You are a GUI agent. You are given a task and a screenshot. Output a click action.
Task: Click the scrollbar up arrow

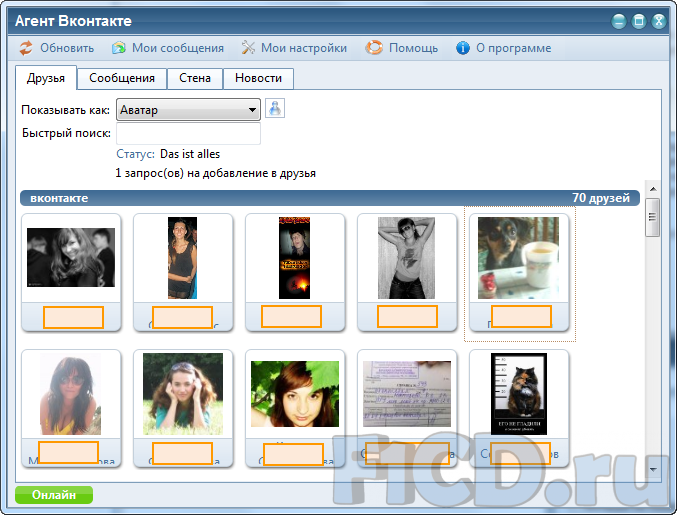pyautogui.click(x=653, y=189)
